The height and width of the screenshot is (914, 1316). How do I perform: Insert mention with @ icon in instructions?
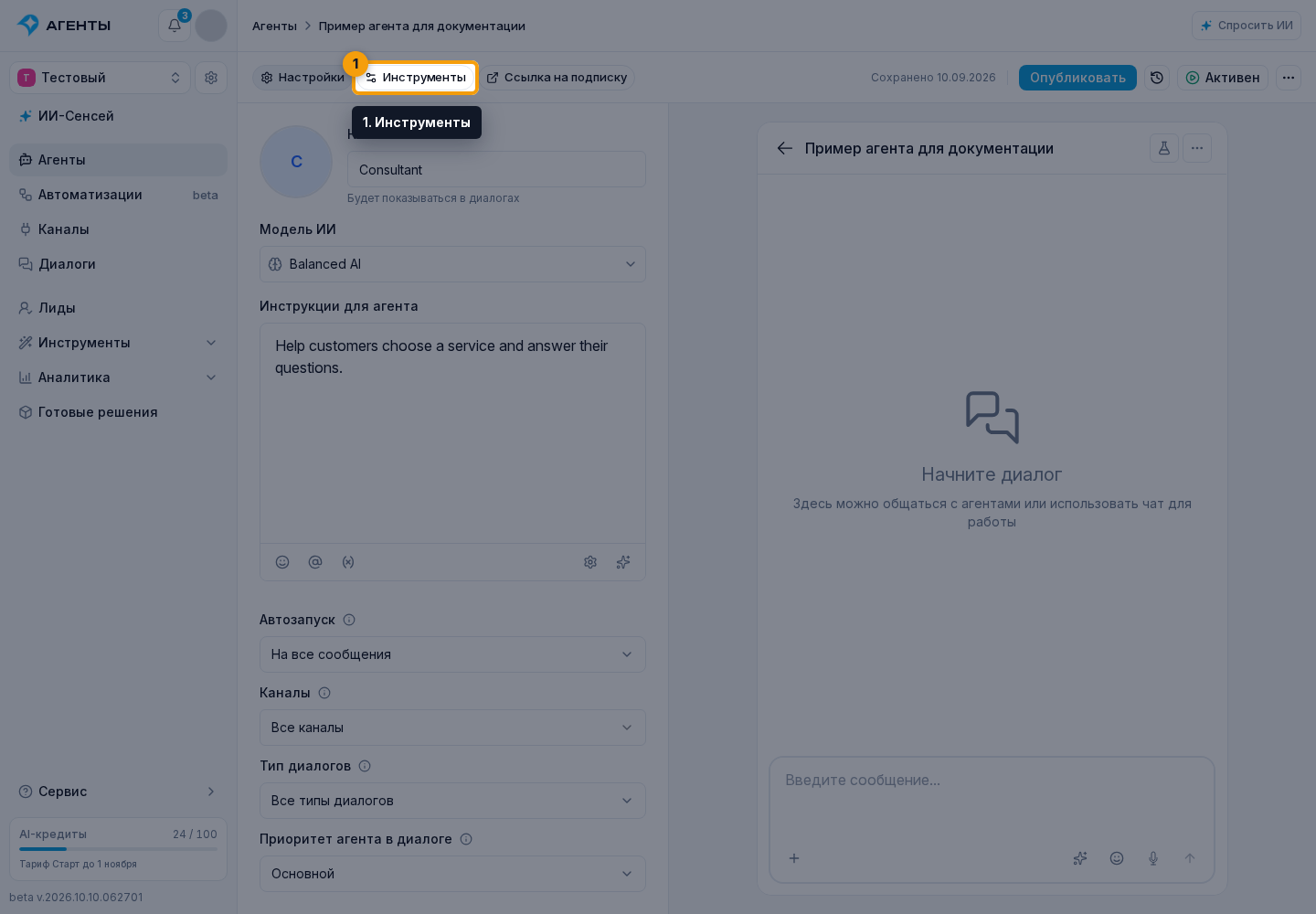coord(315,562)
